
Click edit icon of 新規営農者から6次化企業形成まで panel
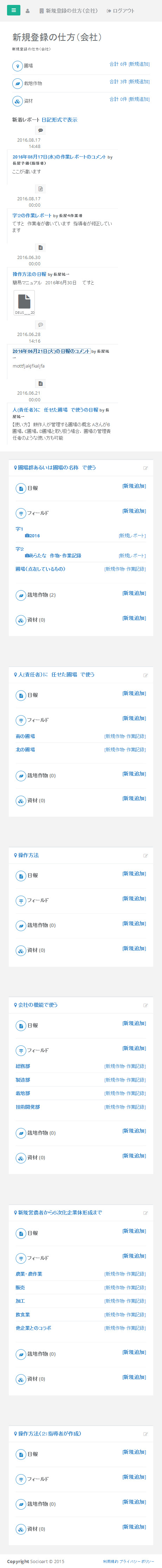145,1213
